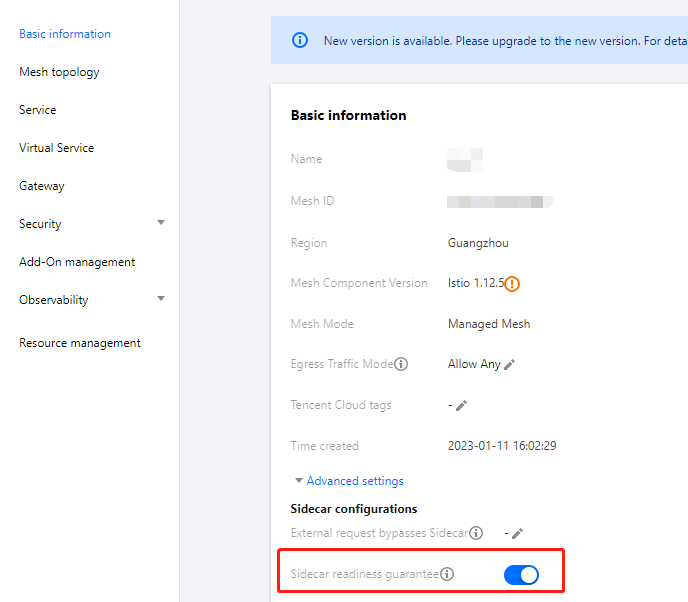Go to the Virtual Service page
The height and width of the screenshot is (602, 688).
[x=56, y=148]
